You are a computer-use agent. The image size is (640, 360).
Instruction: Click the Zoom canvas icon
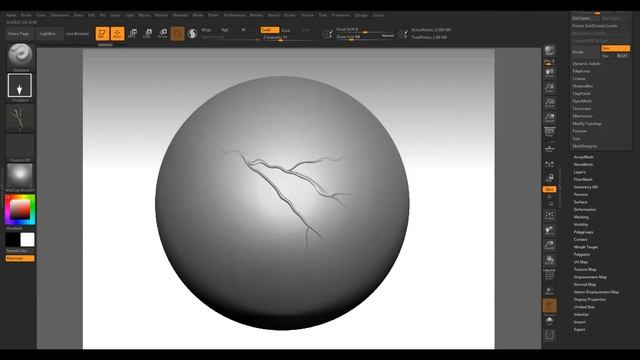(x=549, y=89)
